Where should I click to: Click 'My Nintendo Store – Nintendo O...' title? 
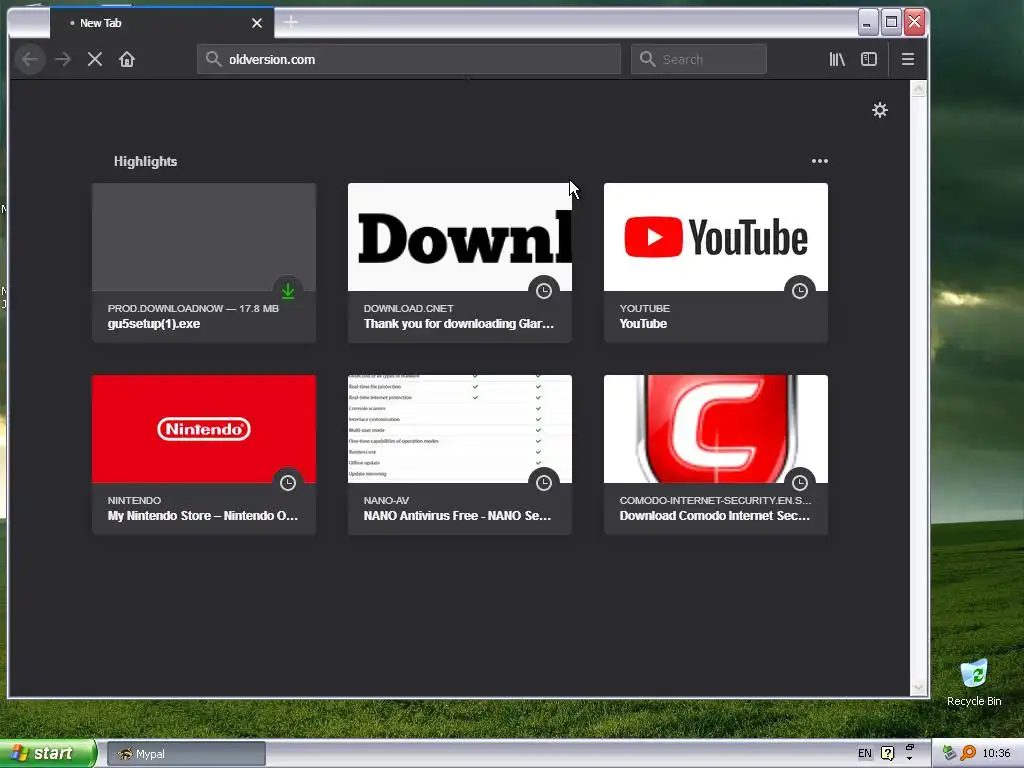pos(202,516)
